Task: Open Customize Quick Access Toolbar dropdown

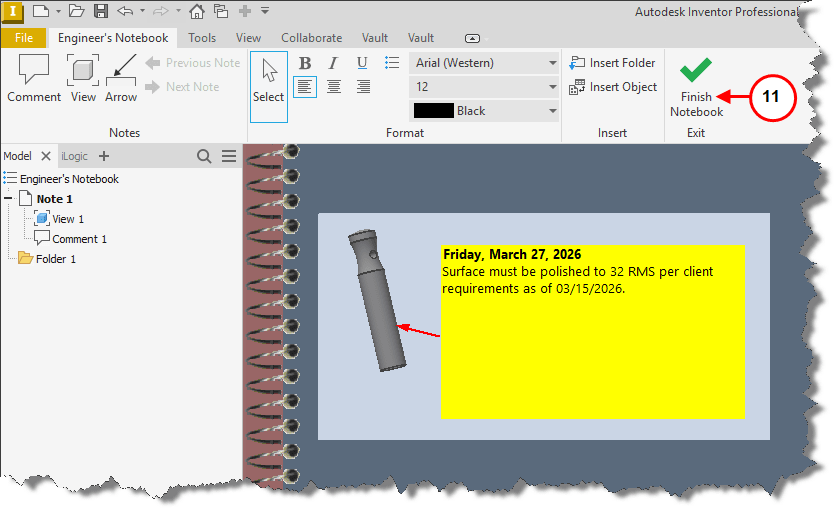Action: 265,11
